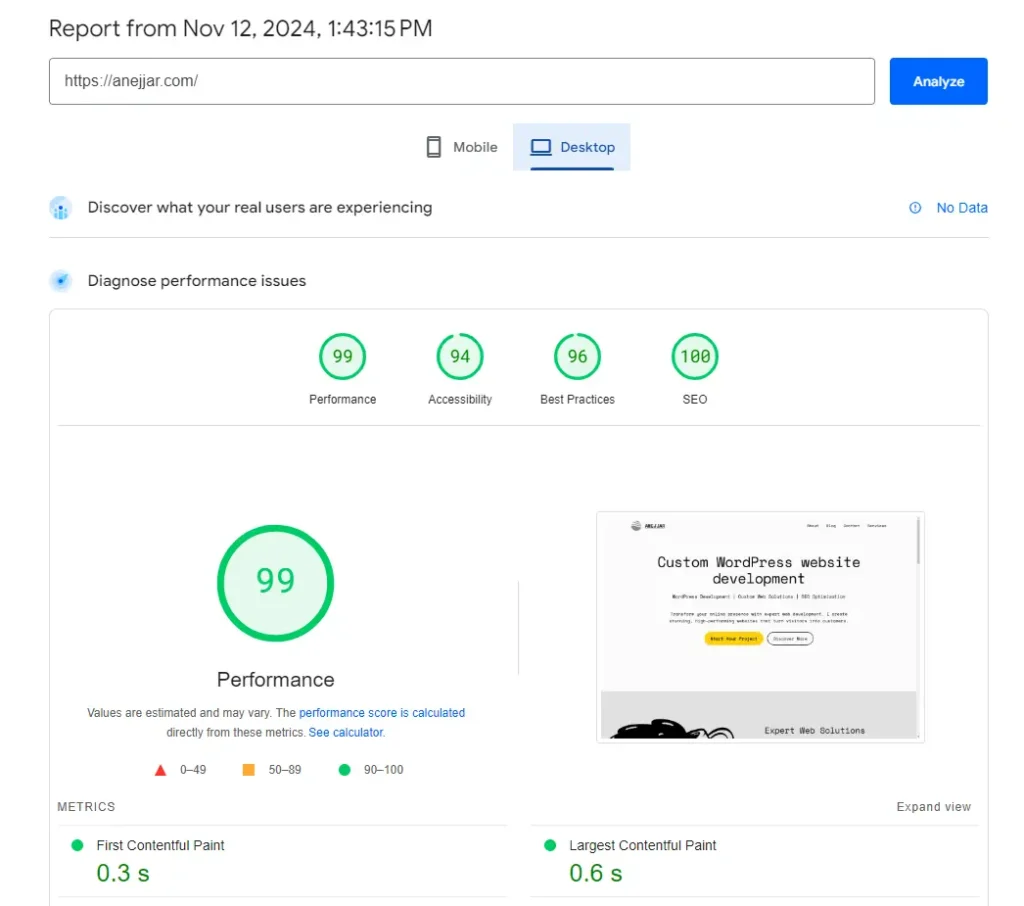The image size is (1024, 906).
Task: Click the SEO label under score 100
Action: 695,399
